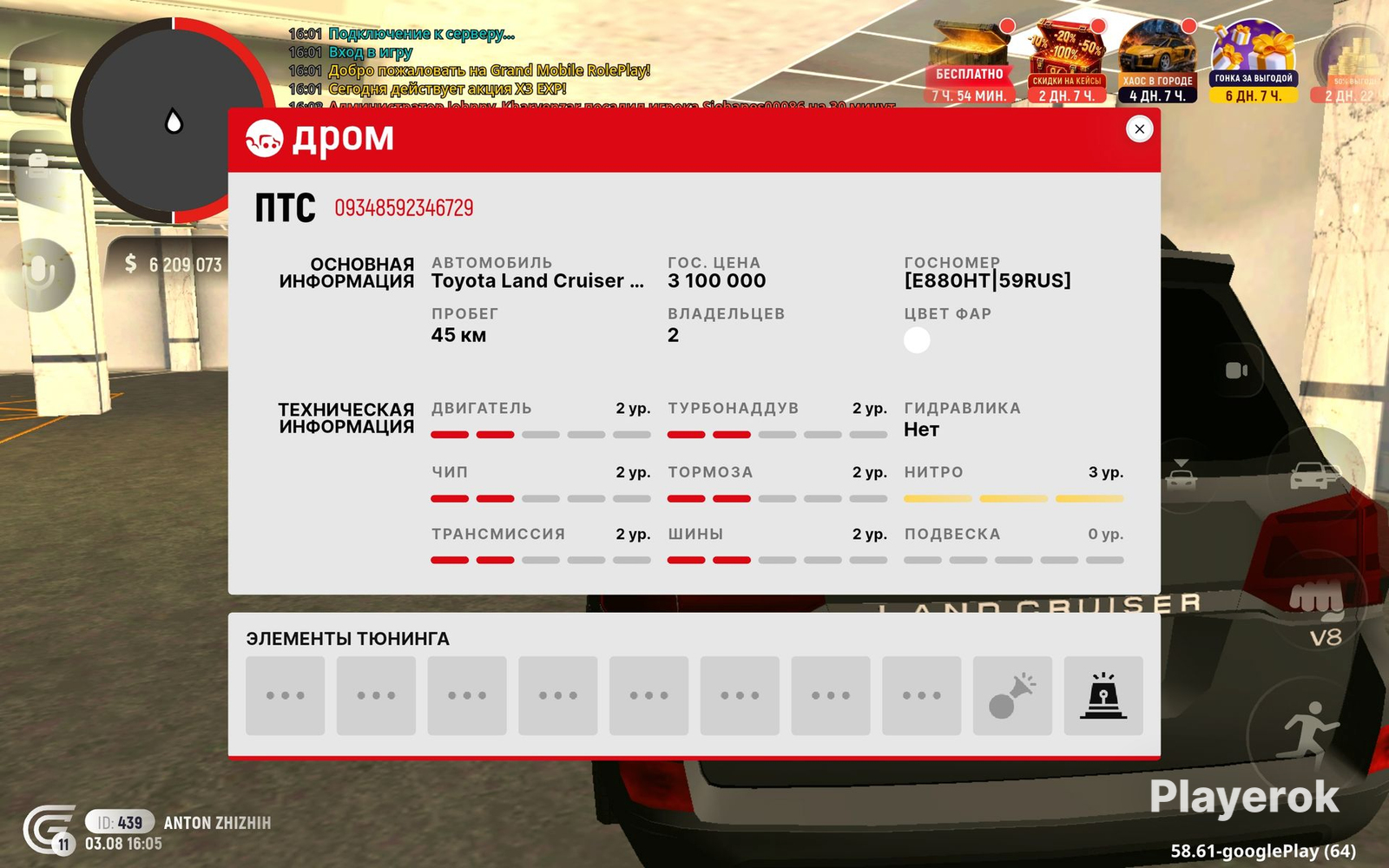The width and height of the screenshot is (1389, 868).
Task: Tap the Нитро level 3 ур.
Action: (x=1106, y=472)
